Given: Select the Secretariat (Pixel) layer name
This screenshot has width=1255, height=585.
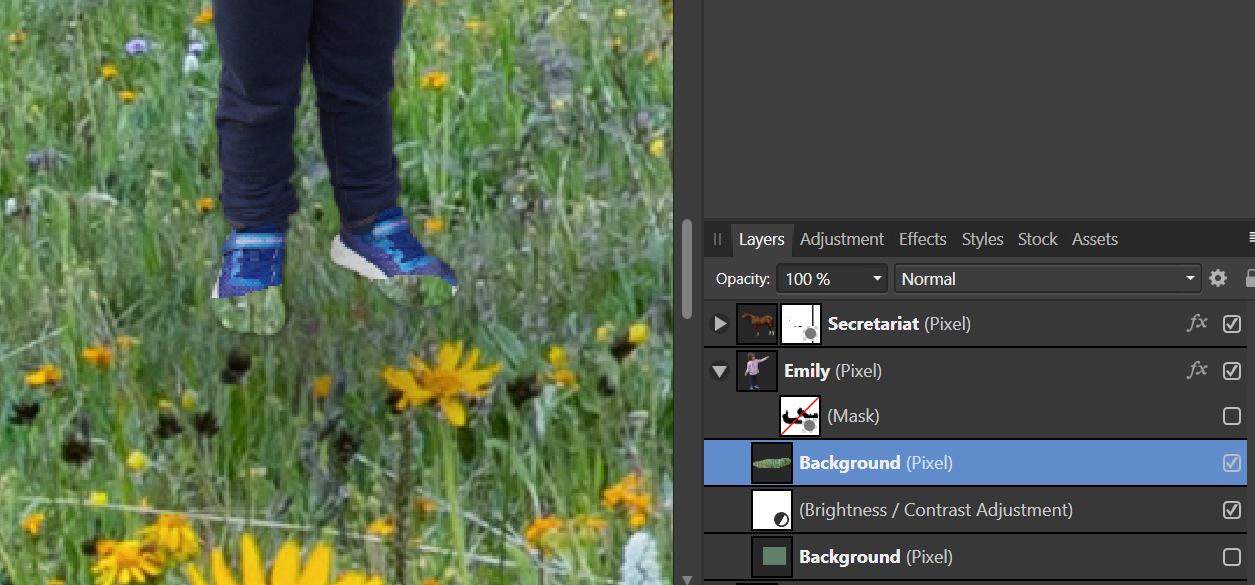Looking at the screenshot, I should point(899,324).
